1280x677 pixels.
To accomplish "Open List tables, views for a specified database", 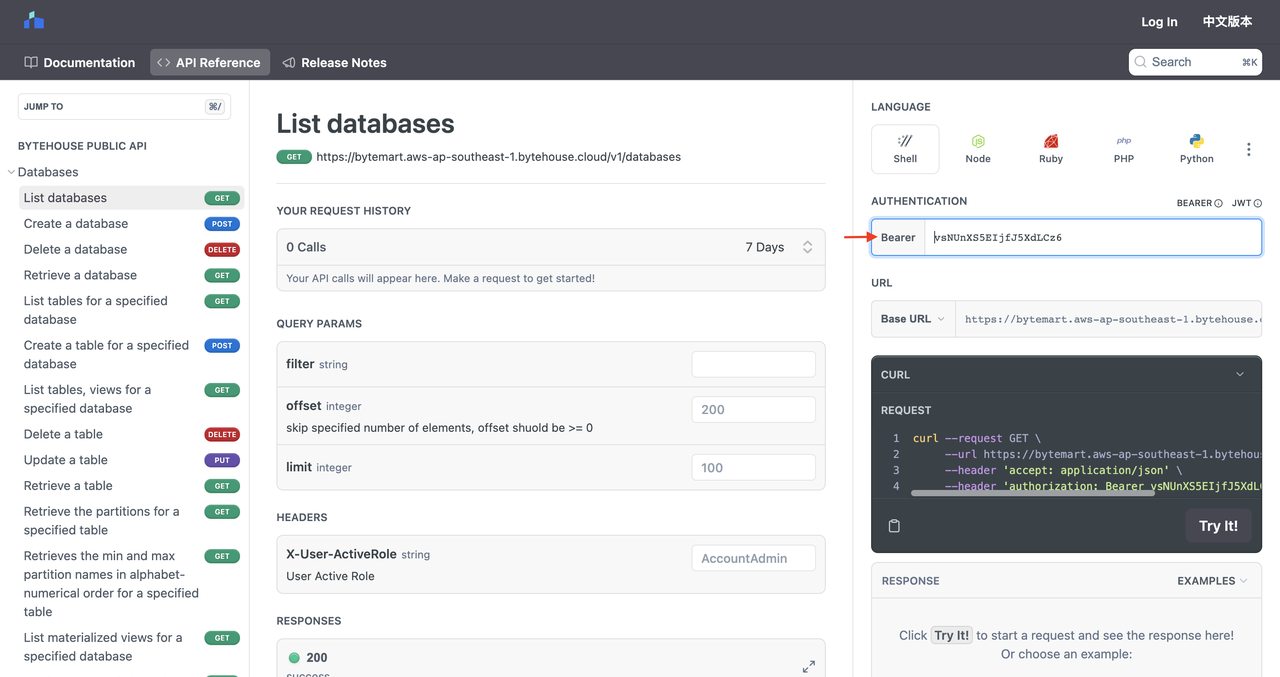I will pos(130,399).
